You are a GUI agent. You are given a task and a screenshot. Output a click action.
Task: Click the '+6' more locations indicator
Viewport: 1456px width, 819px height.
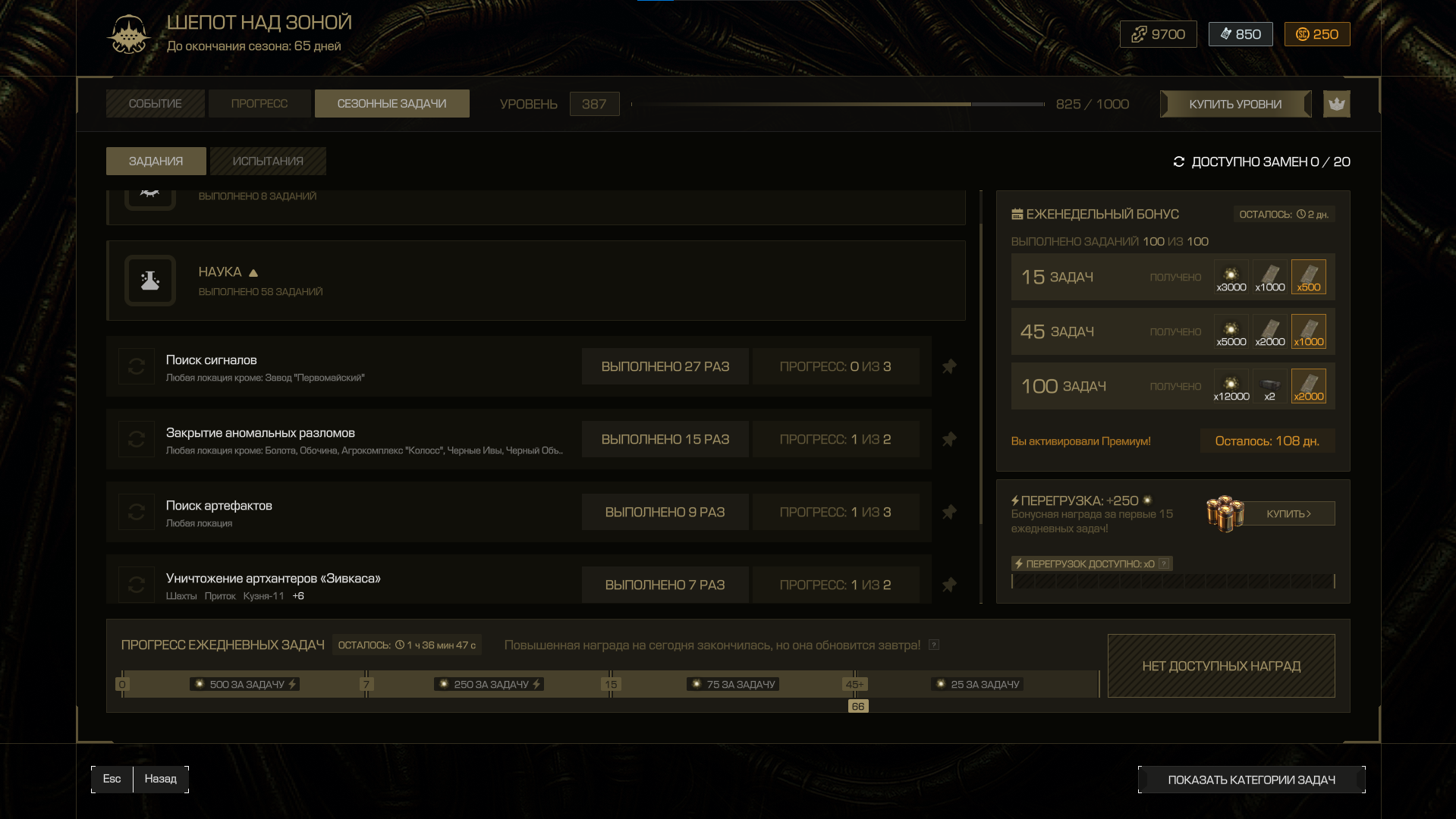pos(298,596)
